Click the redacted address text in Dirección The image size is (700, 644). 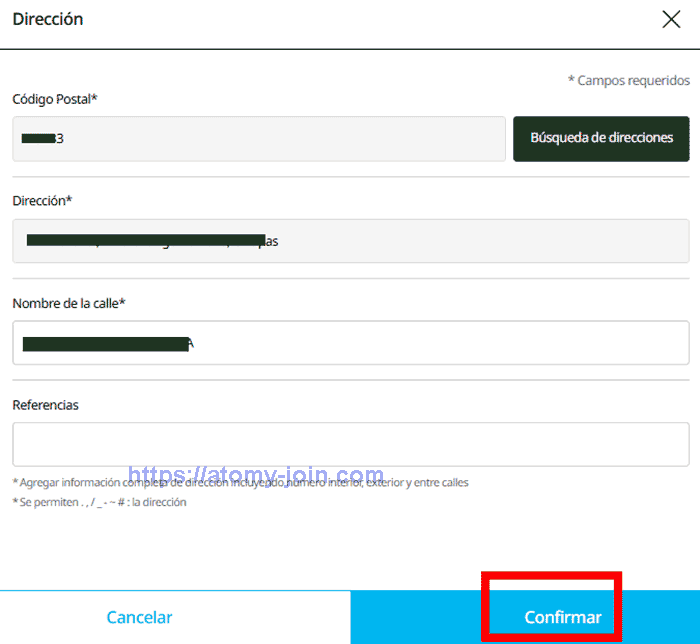coord(150,241)
